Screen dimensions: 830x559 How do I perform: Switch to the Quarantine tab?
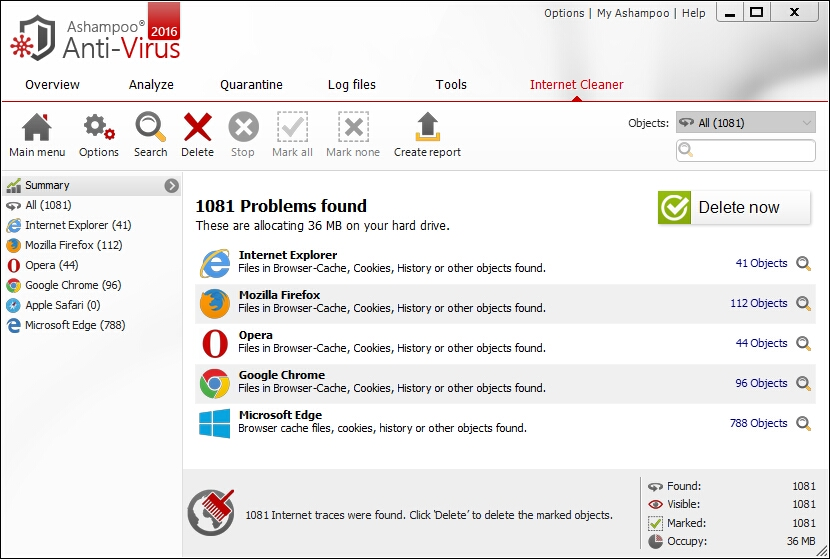(x=251, y=85)
